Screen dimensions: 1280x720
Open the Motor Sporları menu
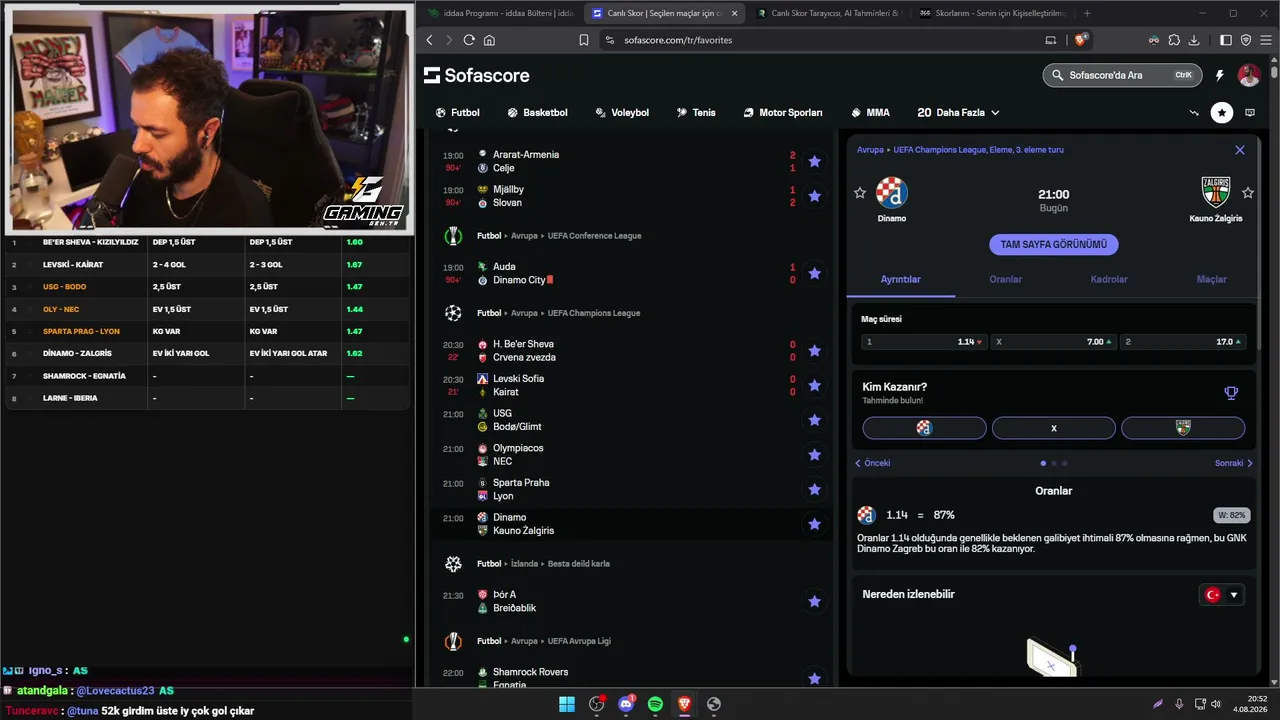[783, 113]
